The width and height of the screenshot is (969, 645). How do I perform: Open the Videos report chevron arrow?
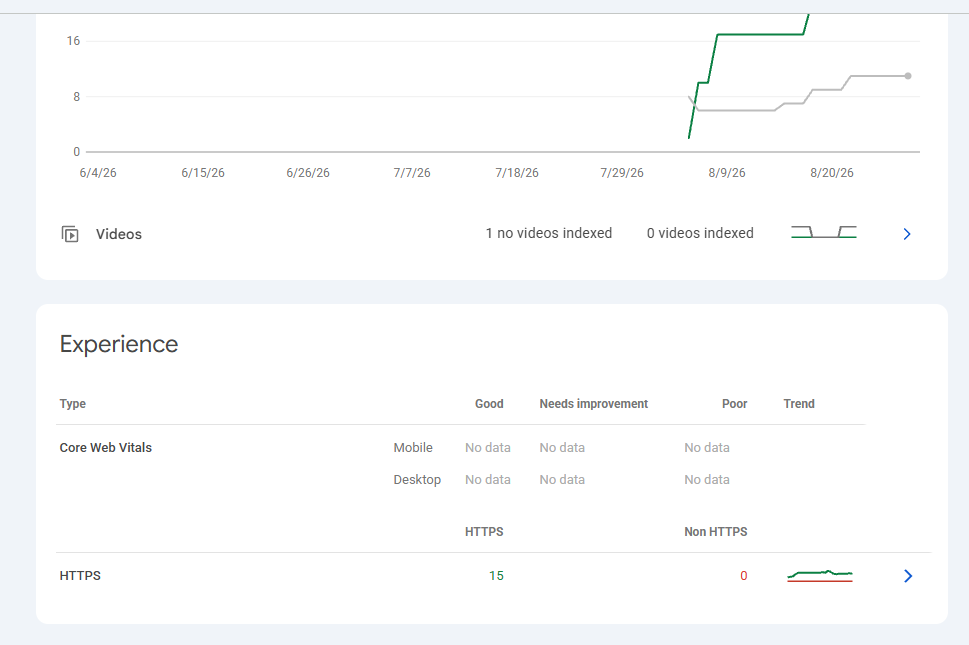[907, 234]
